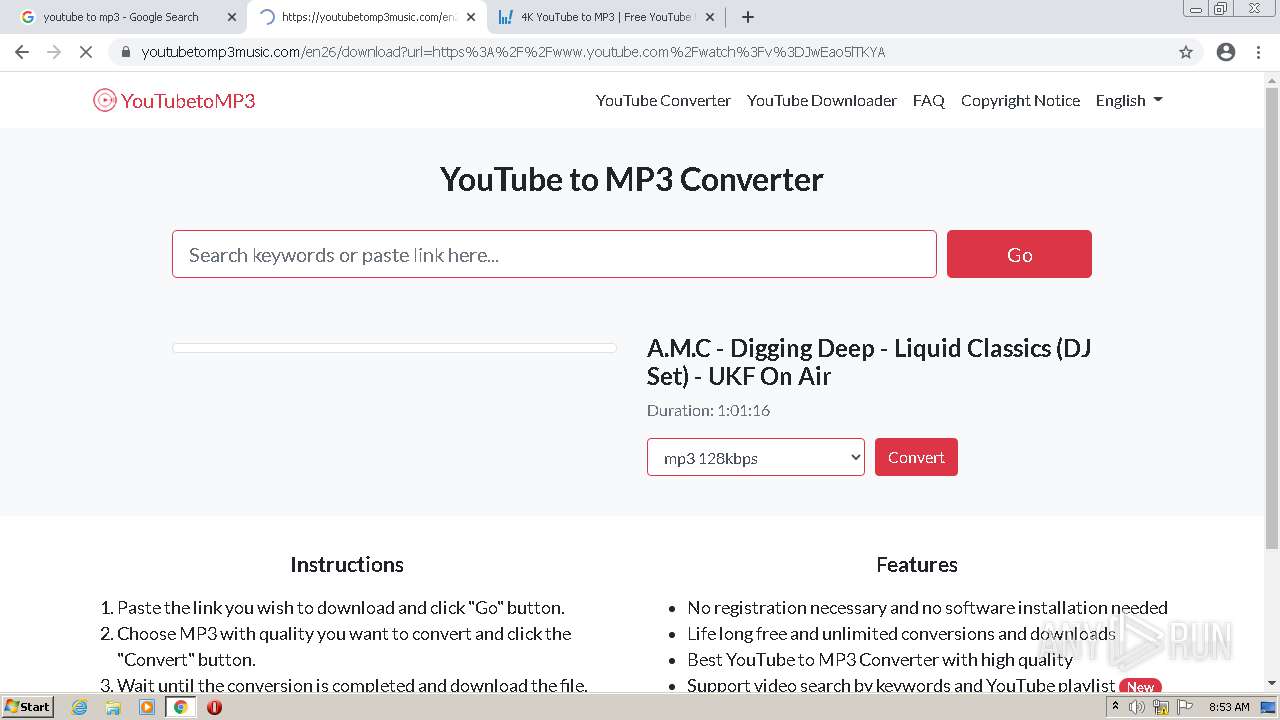This screenshot has width=1280, height=720.
Task: Click the red Go button
Action: (x=1019, y=254)
